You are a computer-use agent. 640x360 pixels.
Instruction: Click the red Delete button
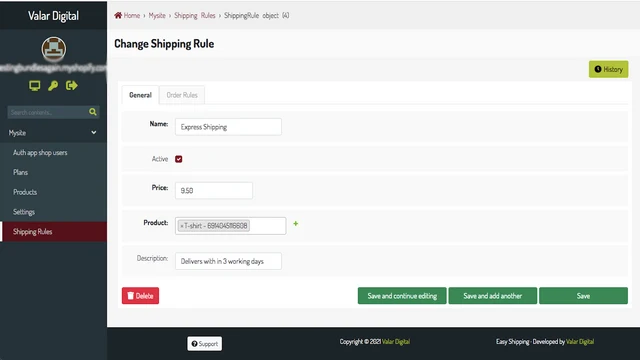(140, 296)
